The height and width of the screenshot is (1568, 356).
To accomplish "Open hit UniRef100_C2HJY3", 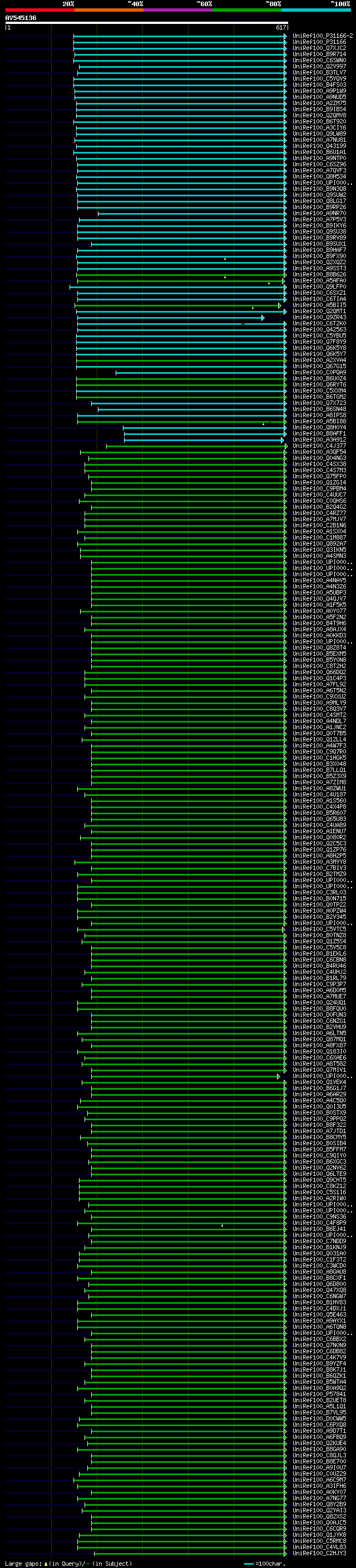I will click(x=319, y=1553).
